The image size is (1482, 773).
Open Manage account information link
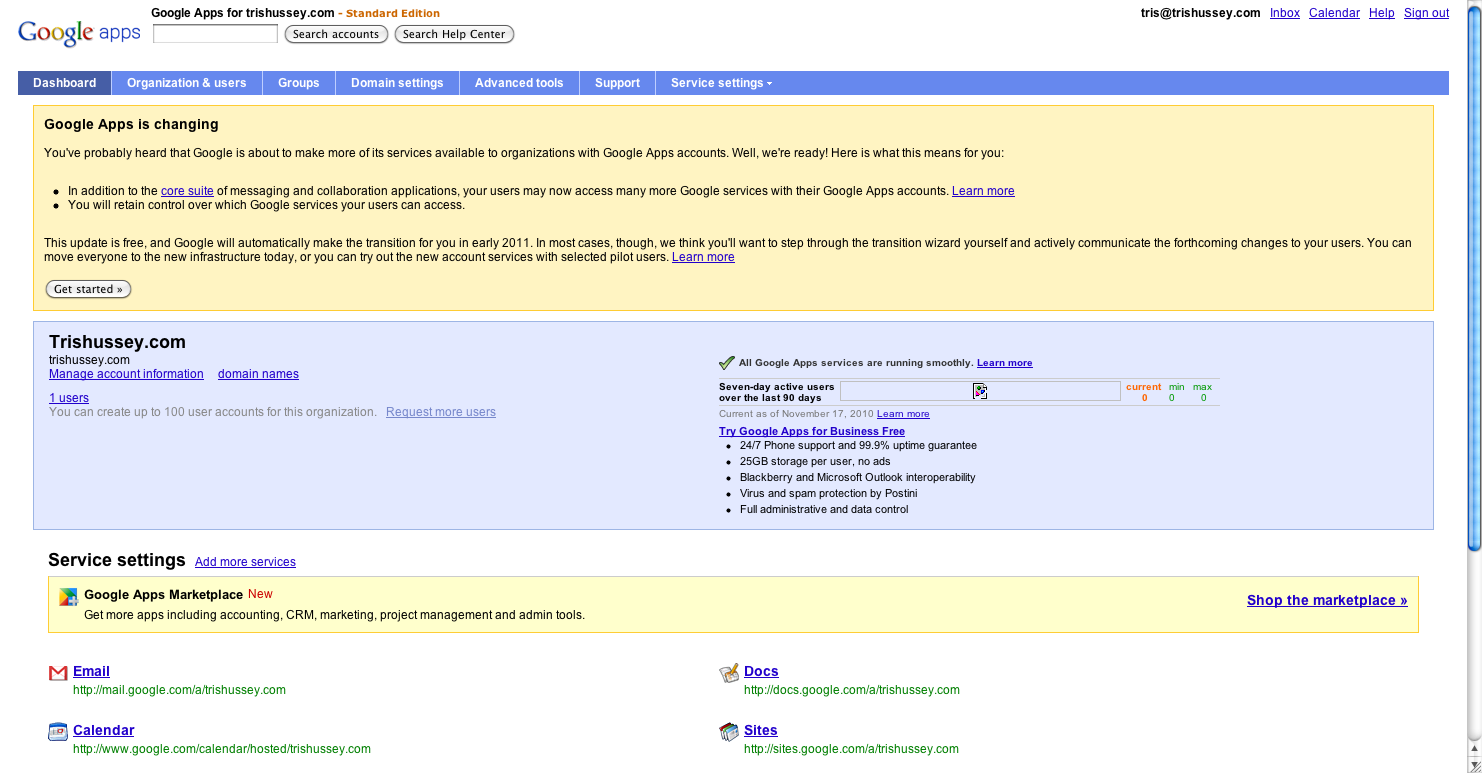tap(126, 374)
